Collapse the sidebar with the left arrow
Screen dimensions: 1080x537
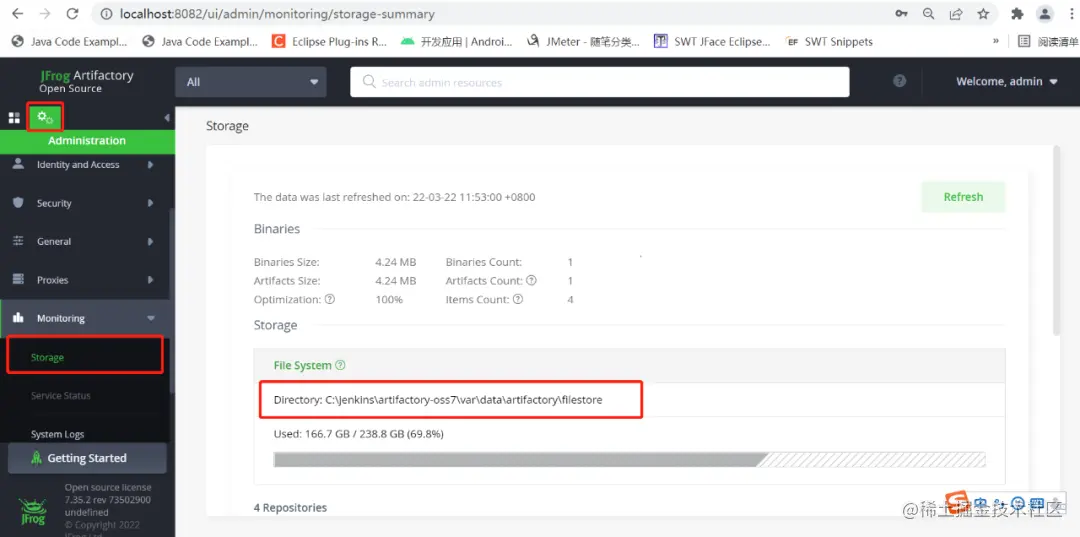coord(167,118)
